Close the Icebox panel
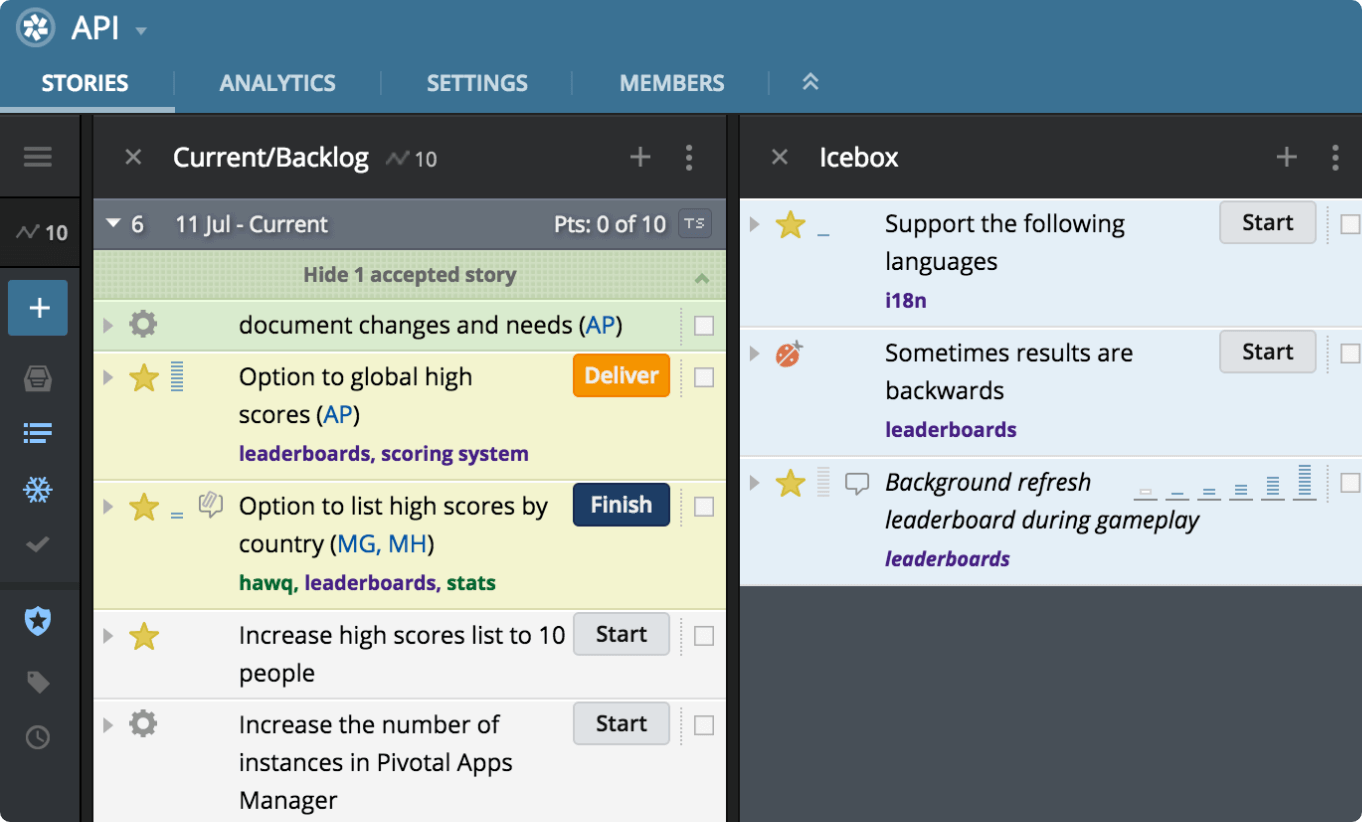1362x822 pixels. (x=780, y=157)
